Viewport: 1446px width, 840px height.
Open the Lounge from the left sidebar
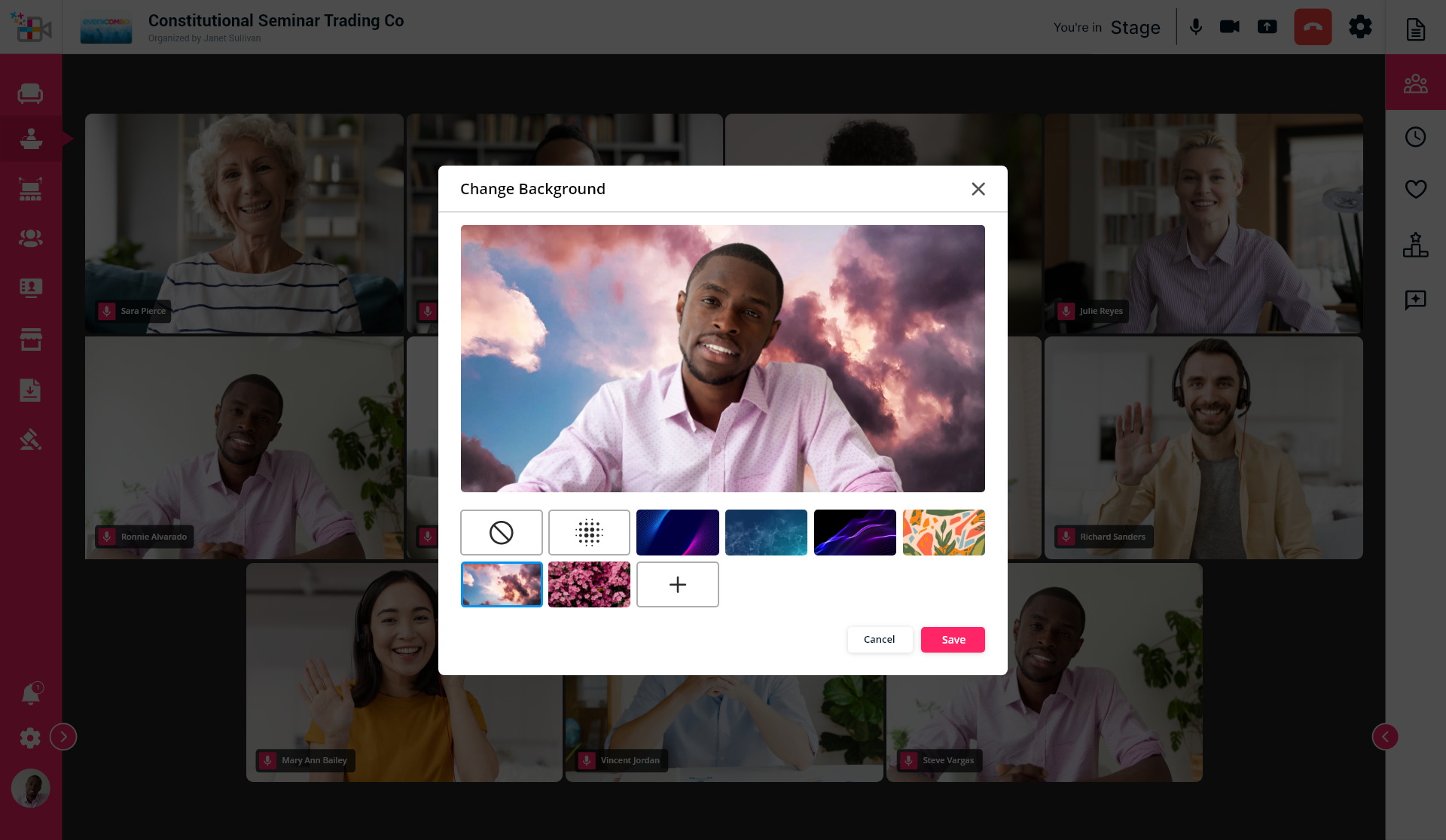pyautogui.click(x=30, y=93)
